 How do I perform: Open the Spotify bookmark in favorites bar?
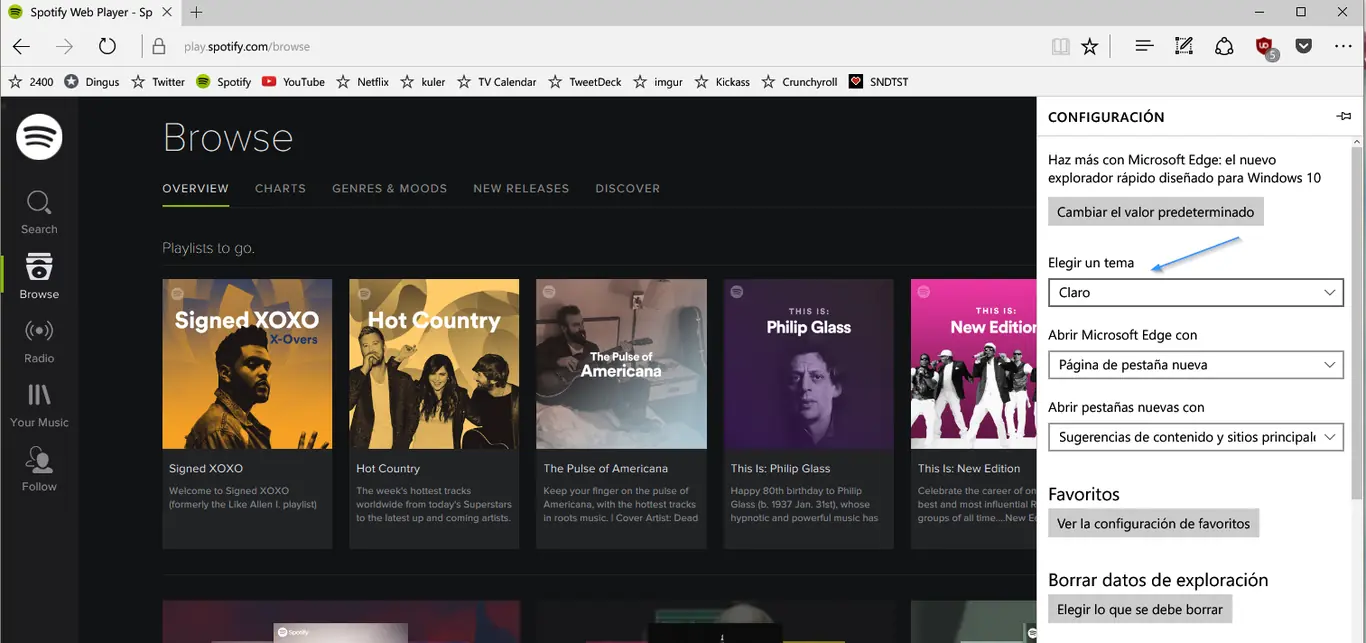[x=223, y=82]
